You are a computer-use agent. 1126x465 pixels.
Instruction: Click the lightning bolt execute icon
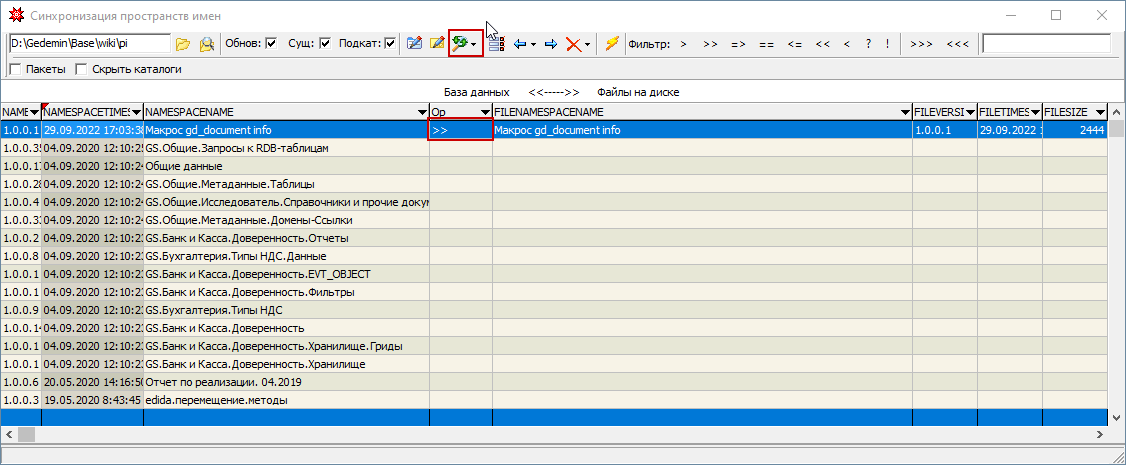pyautogui.click(x=612, y=44)
